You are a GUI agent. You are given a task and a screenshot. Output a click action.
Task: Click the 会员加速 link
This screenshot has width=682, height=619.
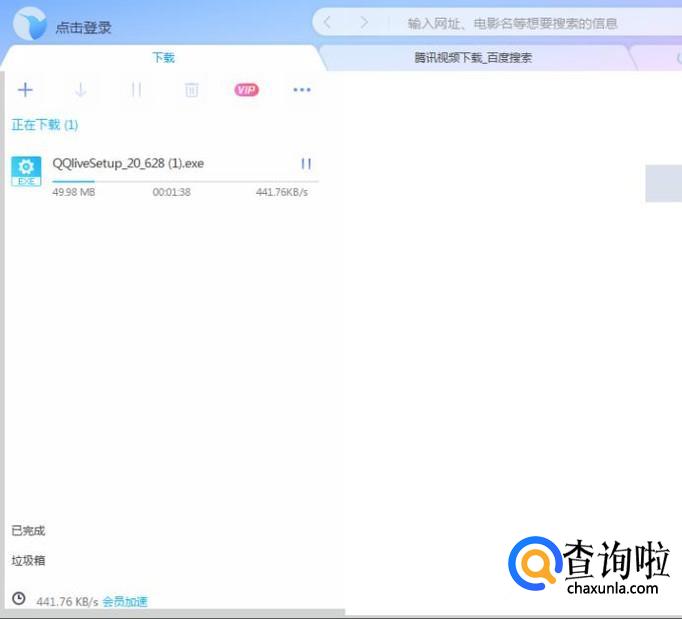point(125,601)
